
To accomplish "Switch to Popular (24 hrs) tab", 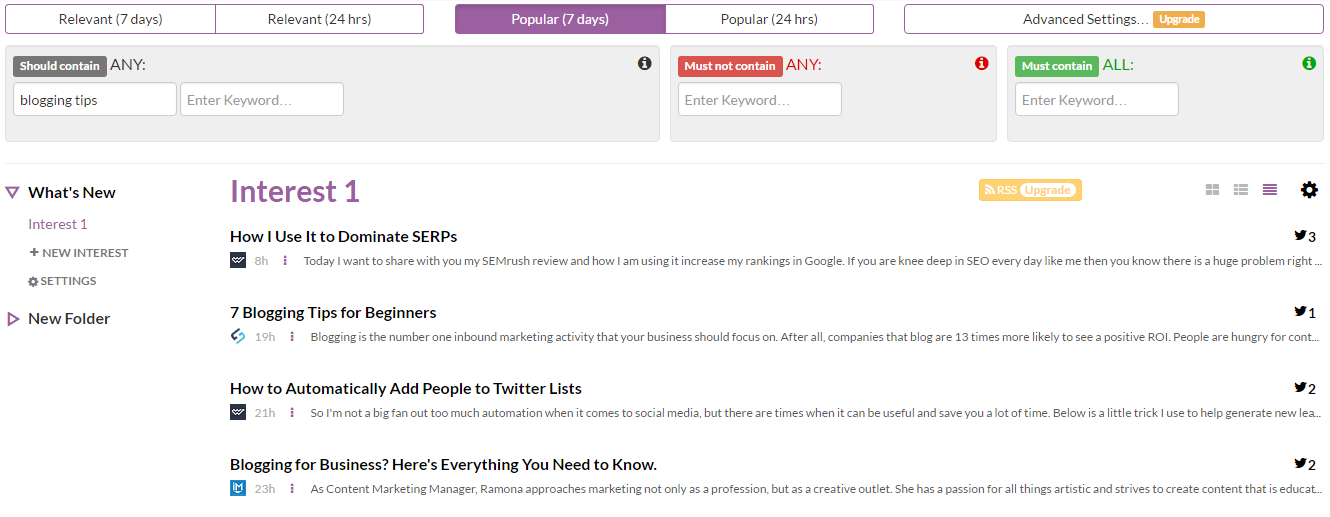I will pos(769,19).
